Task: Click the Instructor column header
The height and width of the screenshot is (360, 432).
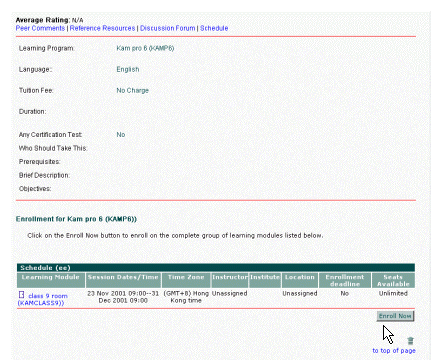Action: [x=230, y=280]
